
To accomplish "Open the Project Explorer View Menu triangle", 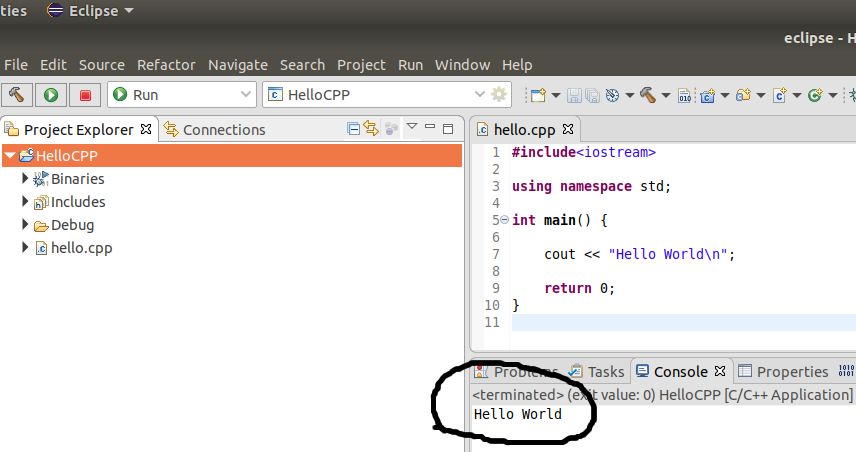I will pos(412,127).
